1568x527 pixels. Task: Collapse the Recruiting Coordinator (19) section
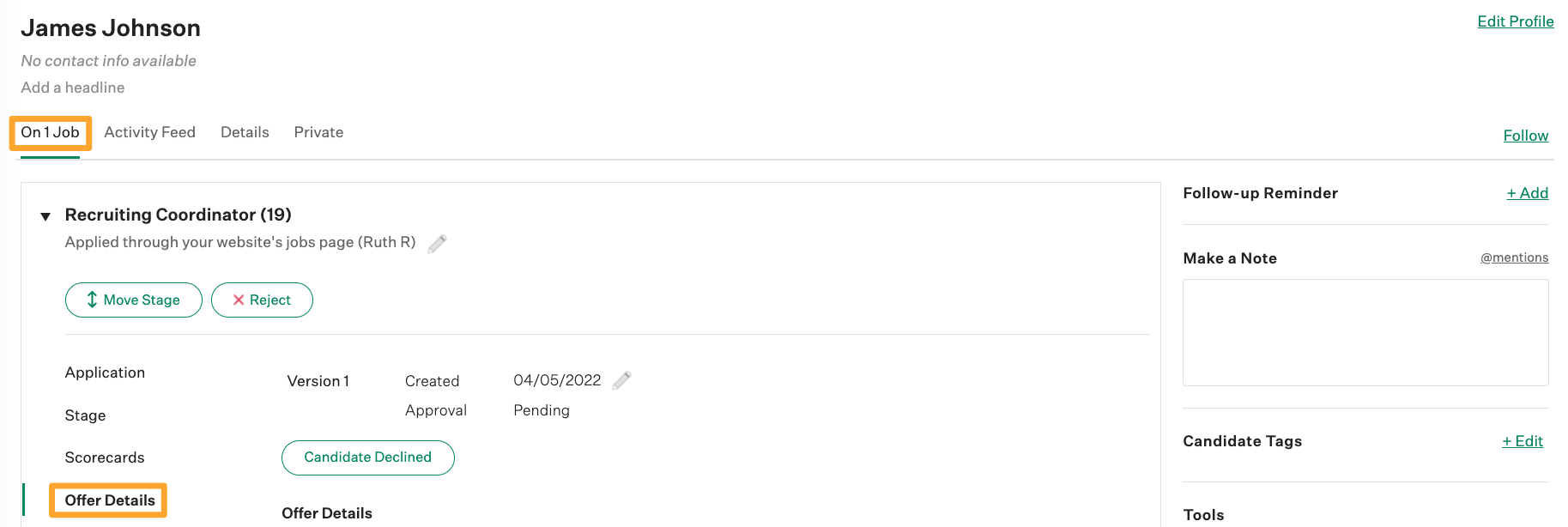45,216
